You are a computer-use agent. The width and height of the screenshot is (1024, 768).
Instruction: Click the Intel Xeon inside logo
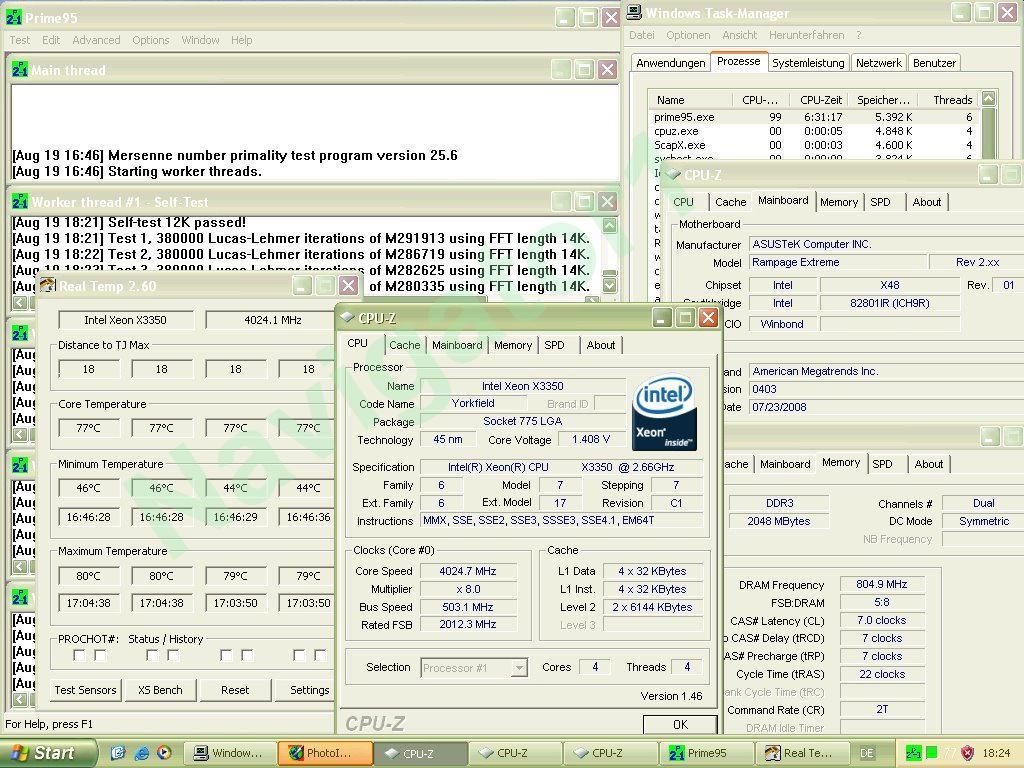coord(664,411)
